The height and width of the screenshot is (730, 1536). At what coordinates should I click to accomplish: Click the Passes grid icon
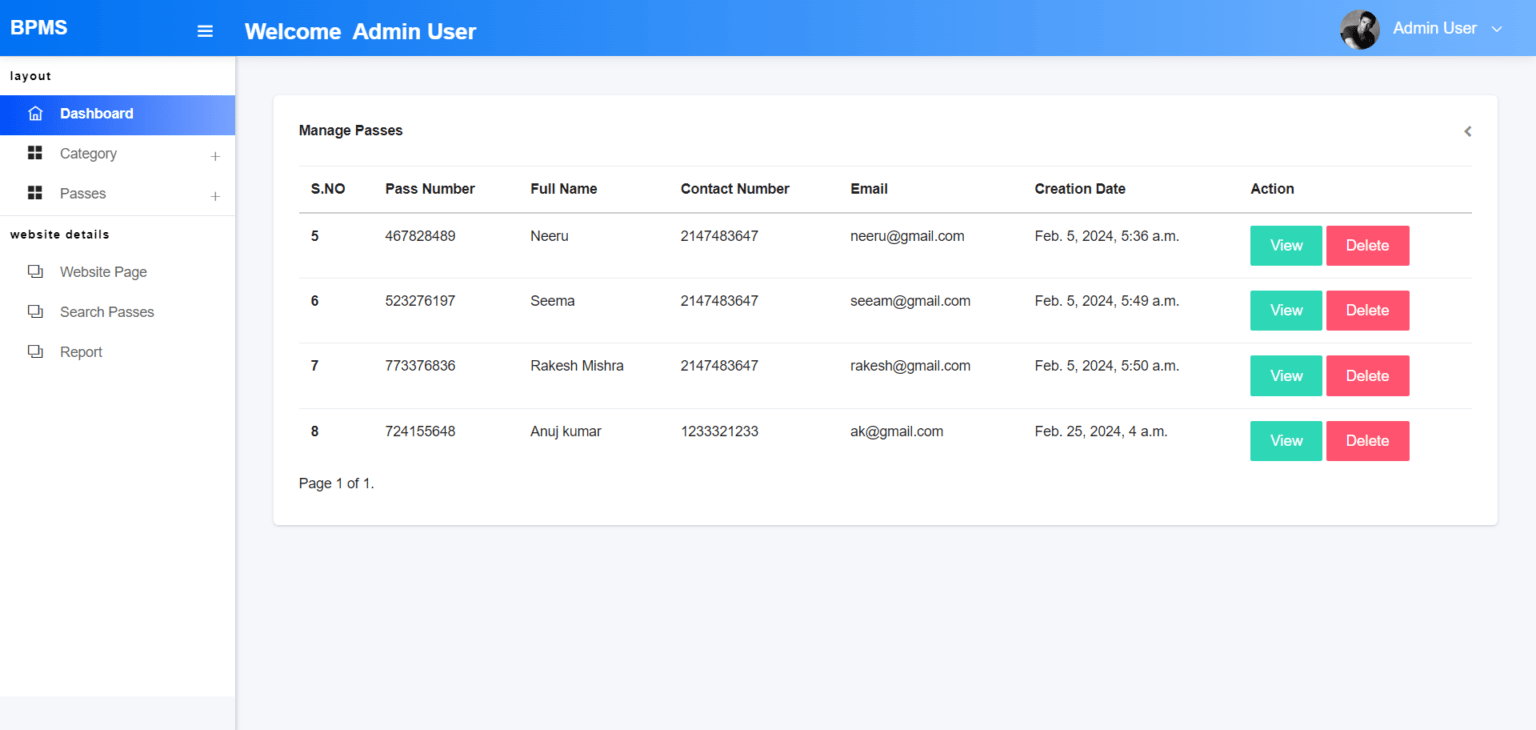point(36,193)
